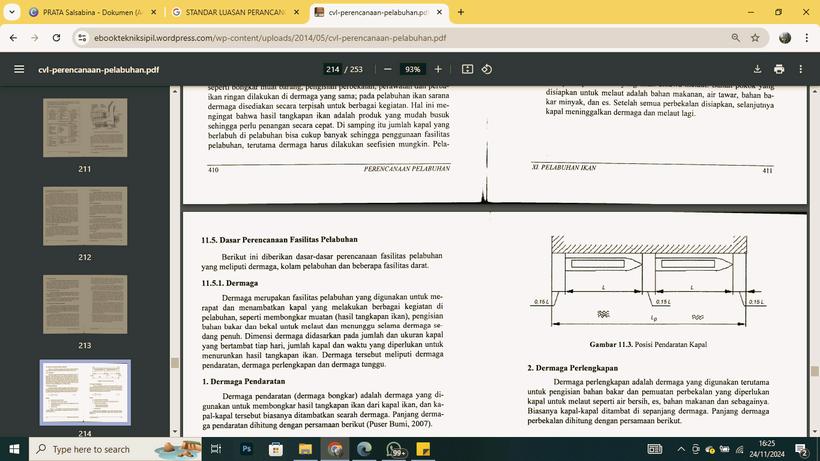View site information icon in address bar
Image resolution: width=820 pixels, height=461 pixels.
click(x=82, y=38)
